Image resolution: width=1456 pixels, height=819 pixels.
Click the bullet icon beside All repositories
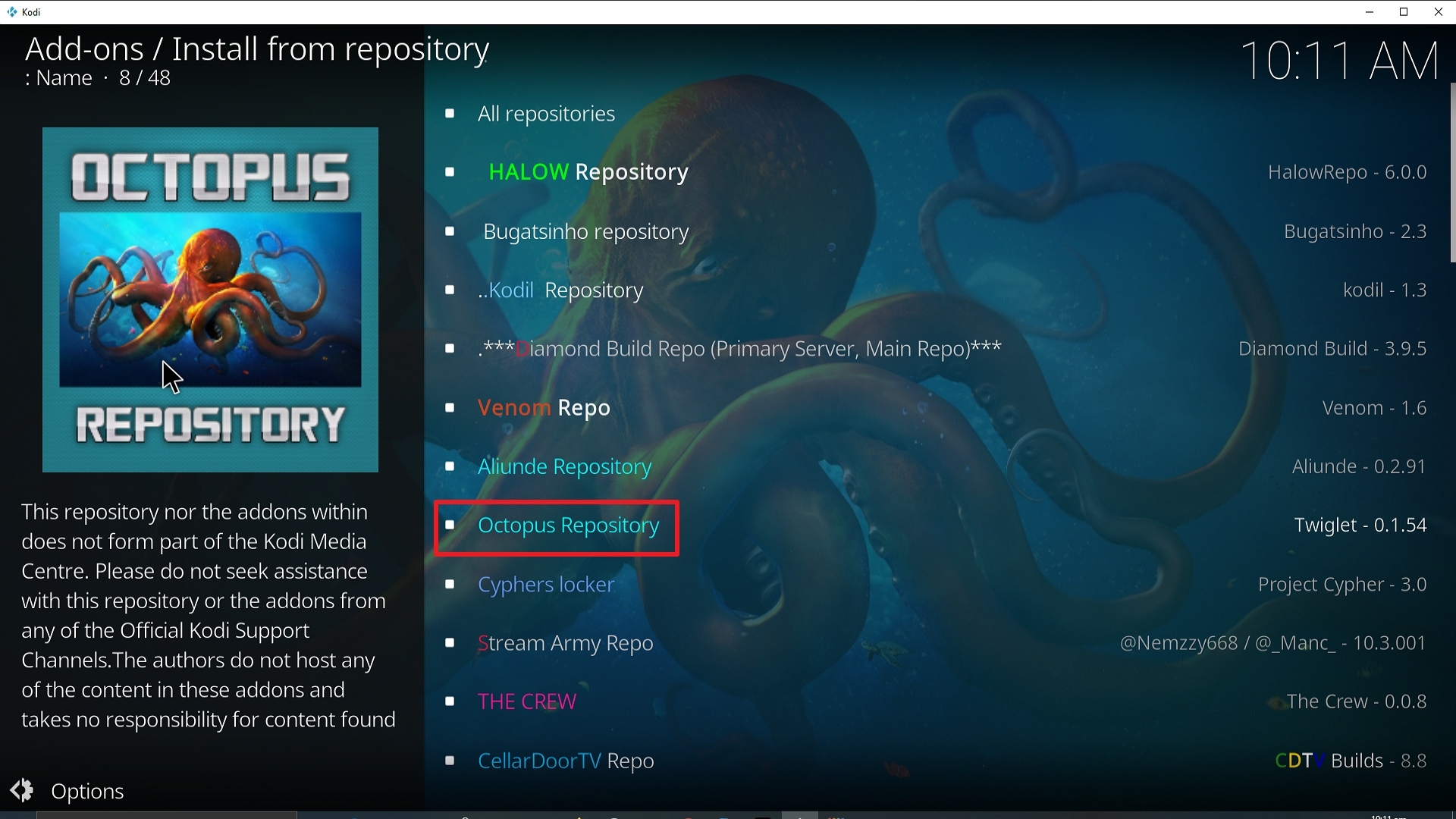click(450, 114)
